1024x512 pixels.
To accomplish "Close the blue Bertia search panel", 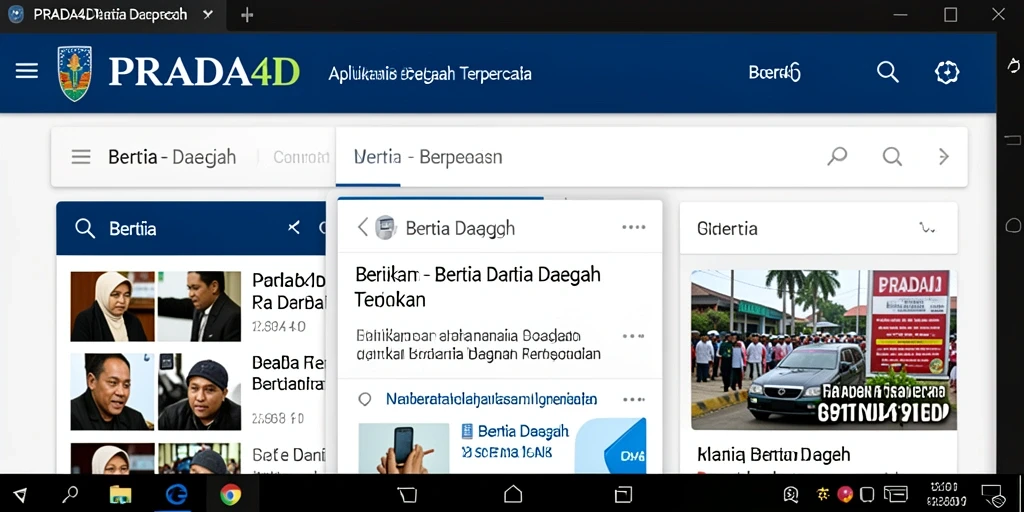I will [x=295, y=227].
